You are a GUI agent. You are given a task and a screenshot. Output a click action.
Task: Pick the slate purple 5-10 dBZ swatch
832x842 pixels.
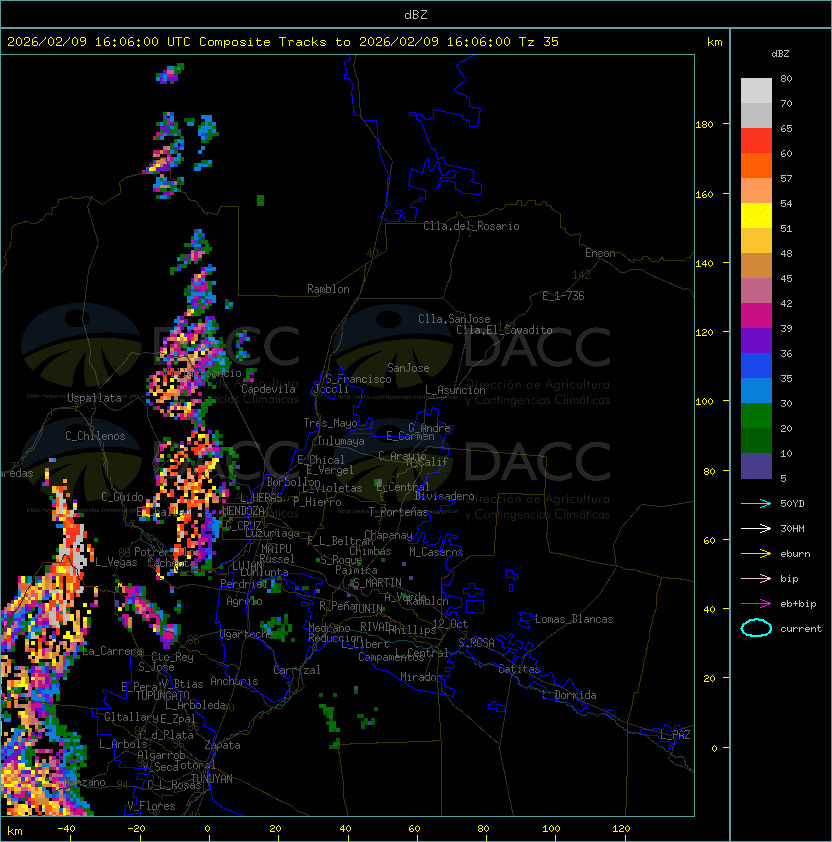pyautogui.click(x=756, y=466)
